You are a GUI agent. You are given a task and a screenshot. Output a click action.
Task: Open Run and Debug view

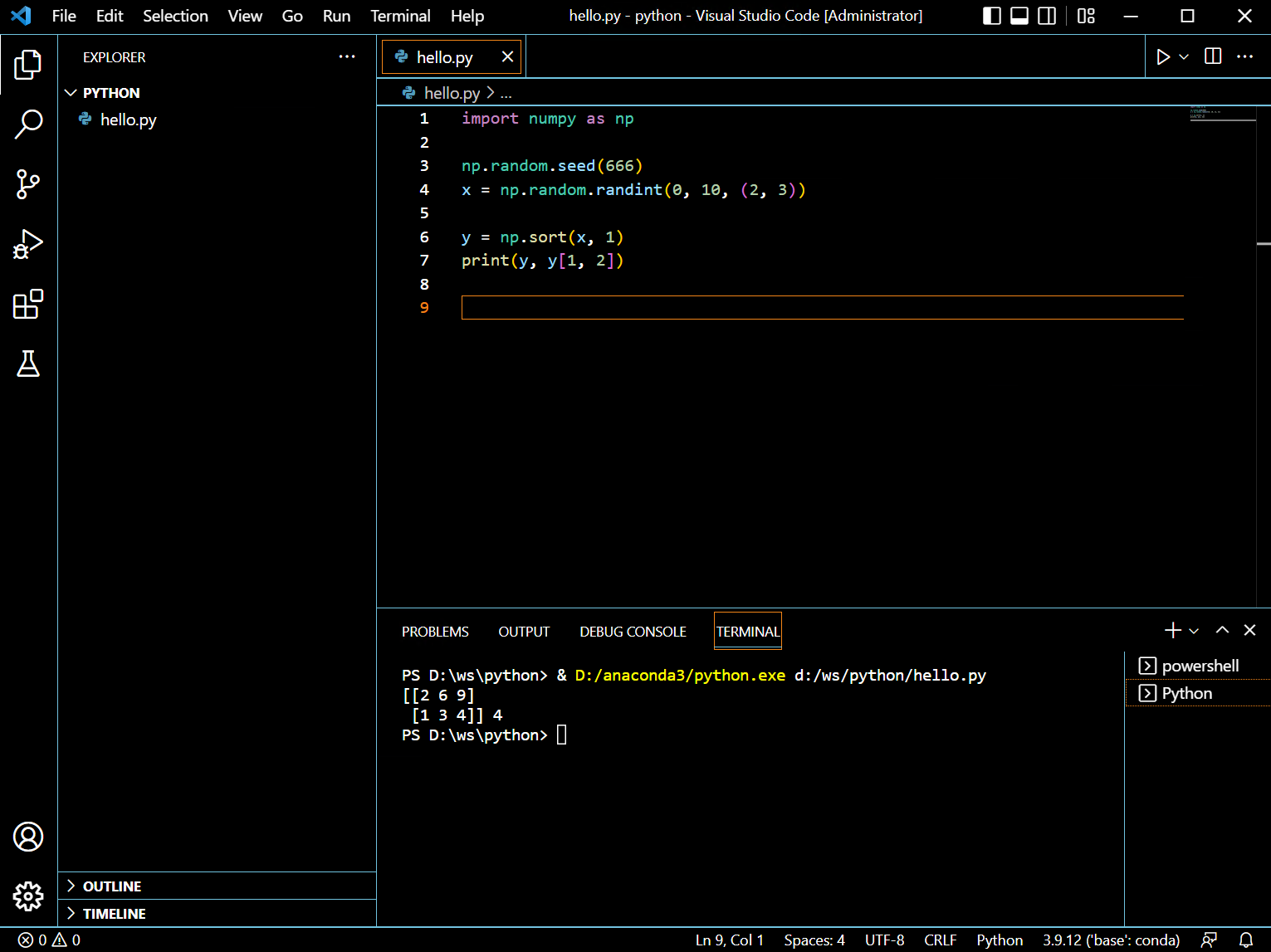click(x=28, y=245)
